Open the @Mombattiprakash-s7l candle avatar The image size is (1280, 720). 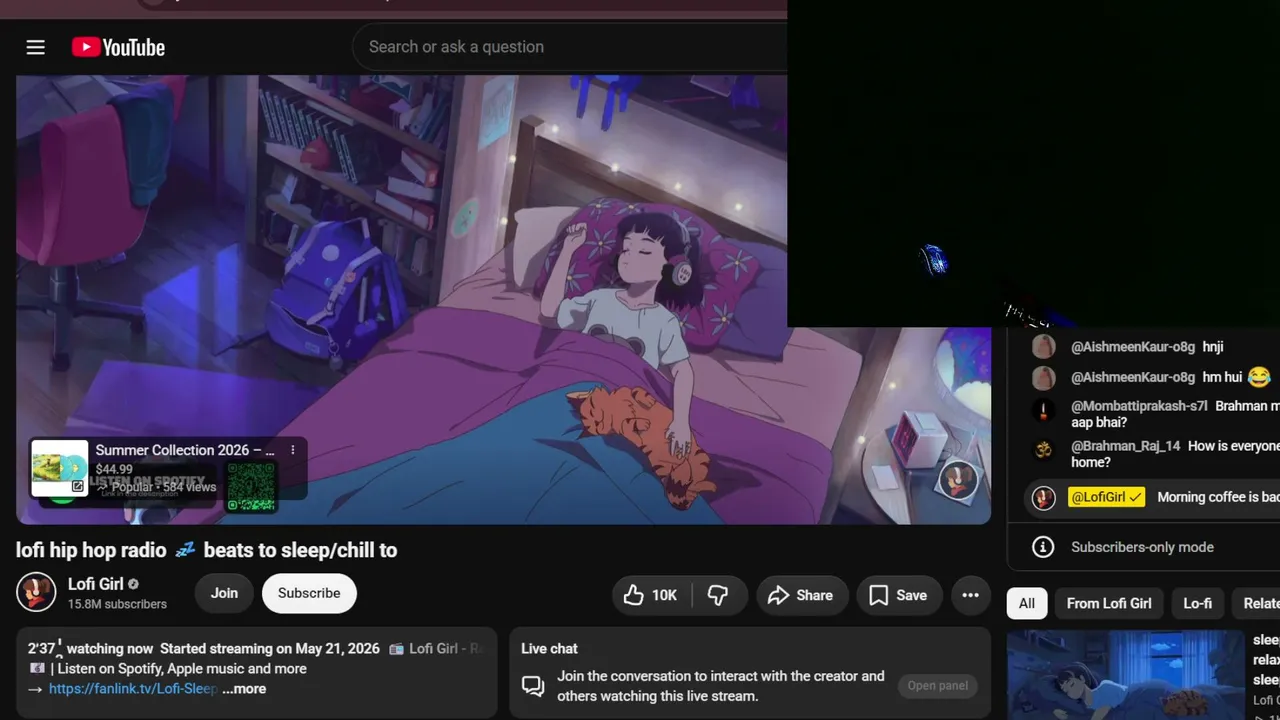pyautogui.click(x=1043, y=409)
